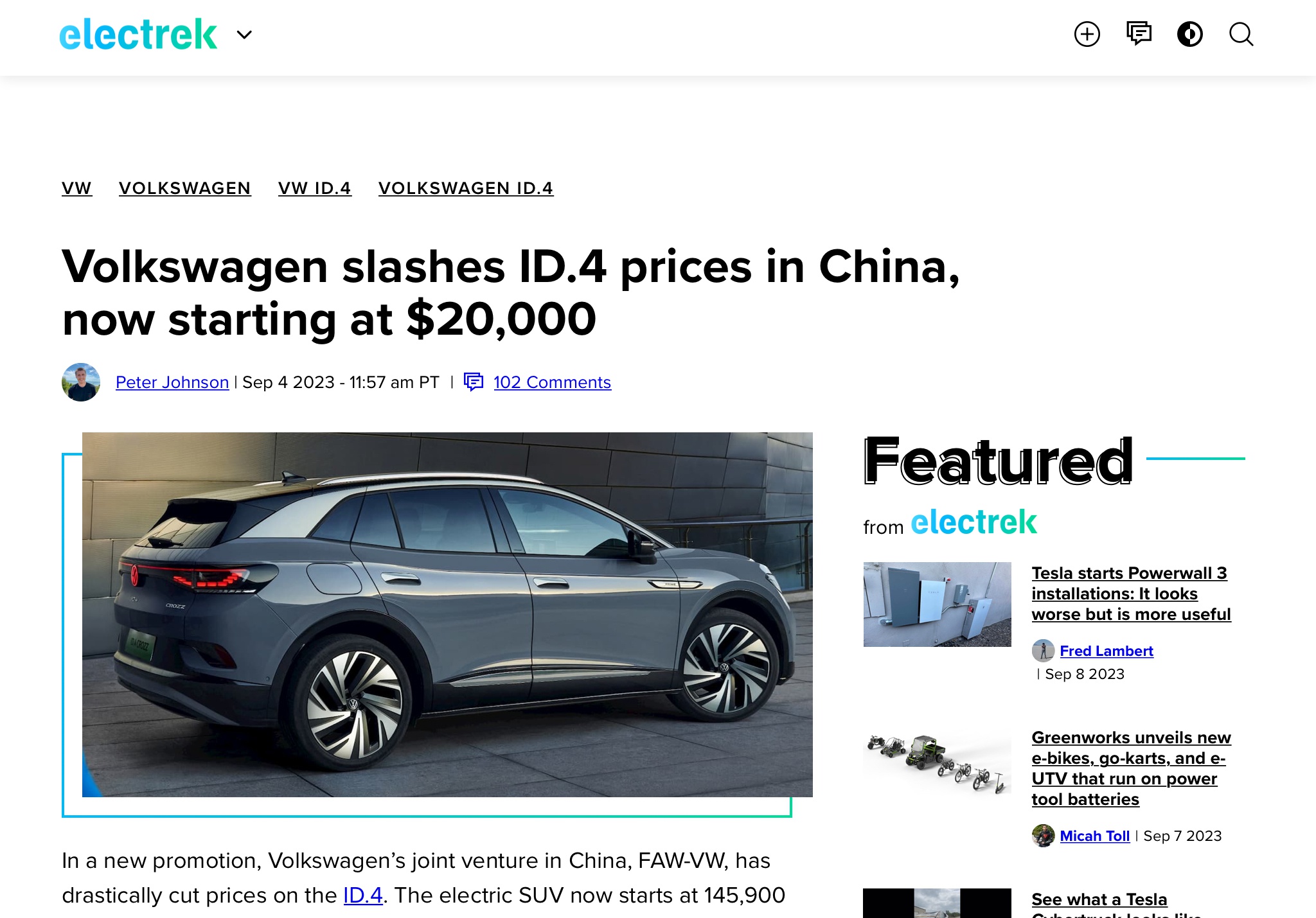Click the Greenworks e-bikes thumbnail image

(937, 764)
